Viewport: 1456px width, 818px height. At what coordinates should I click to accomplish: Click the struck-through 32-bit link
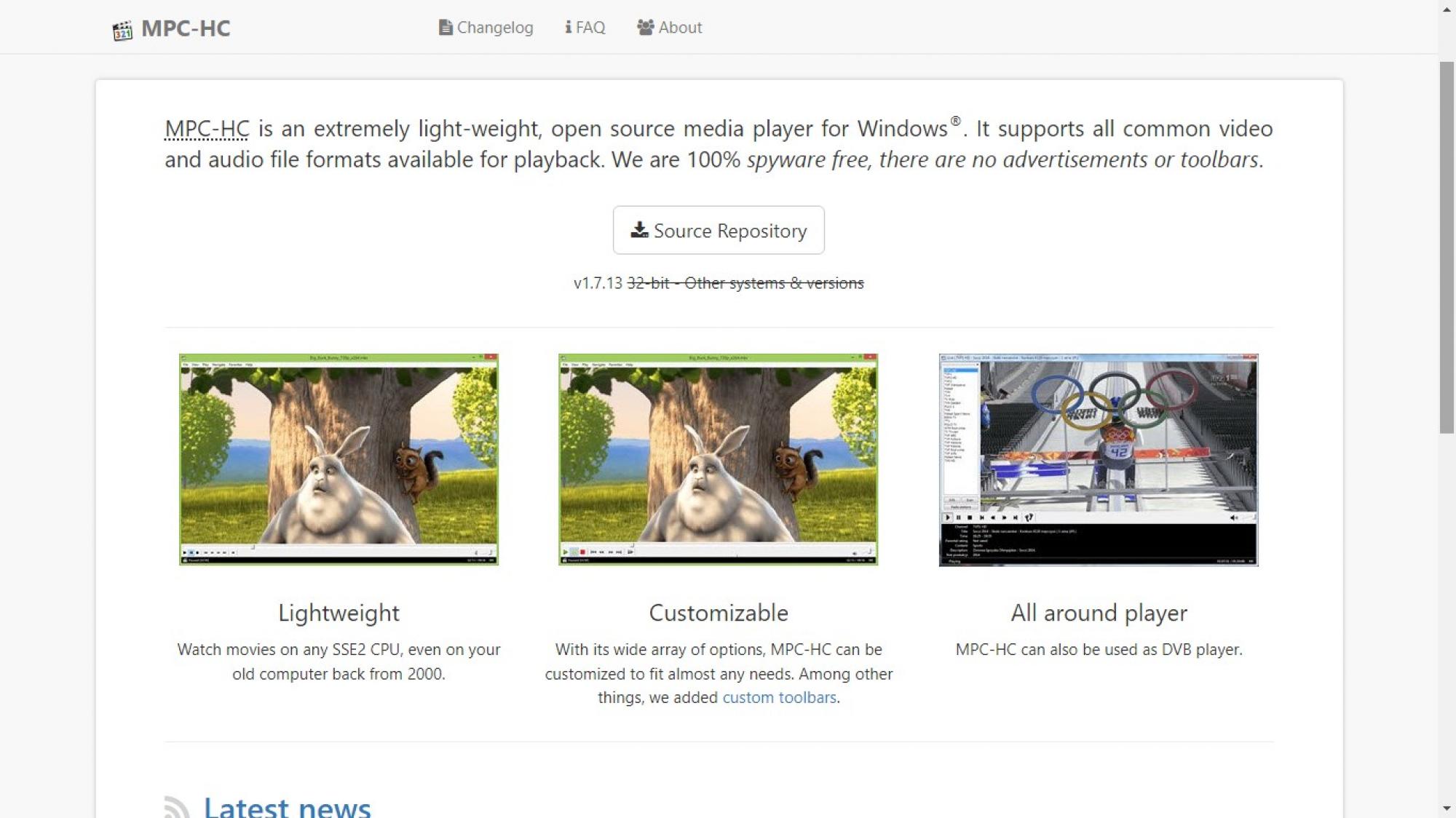point(648,283)
